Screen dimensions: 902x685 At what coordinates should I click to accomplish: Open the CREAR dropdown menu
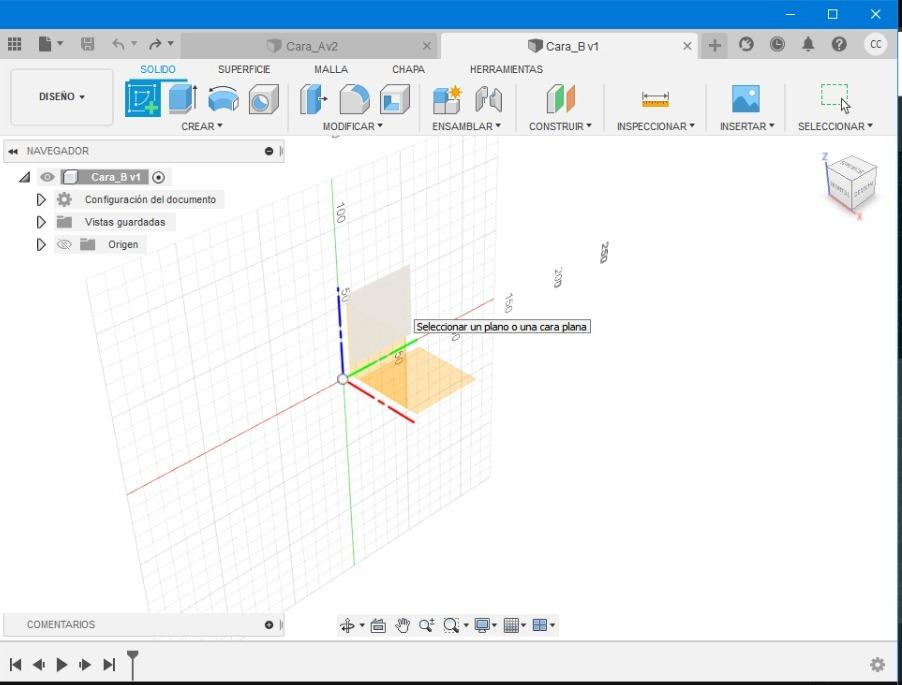tap(202, 126)
